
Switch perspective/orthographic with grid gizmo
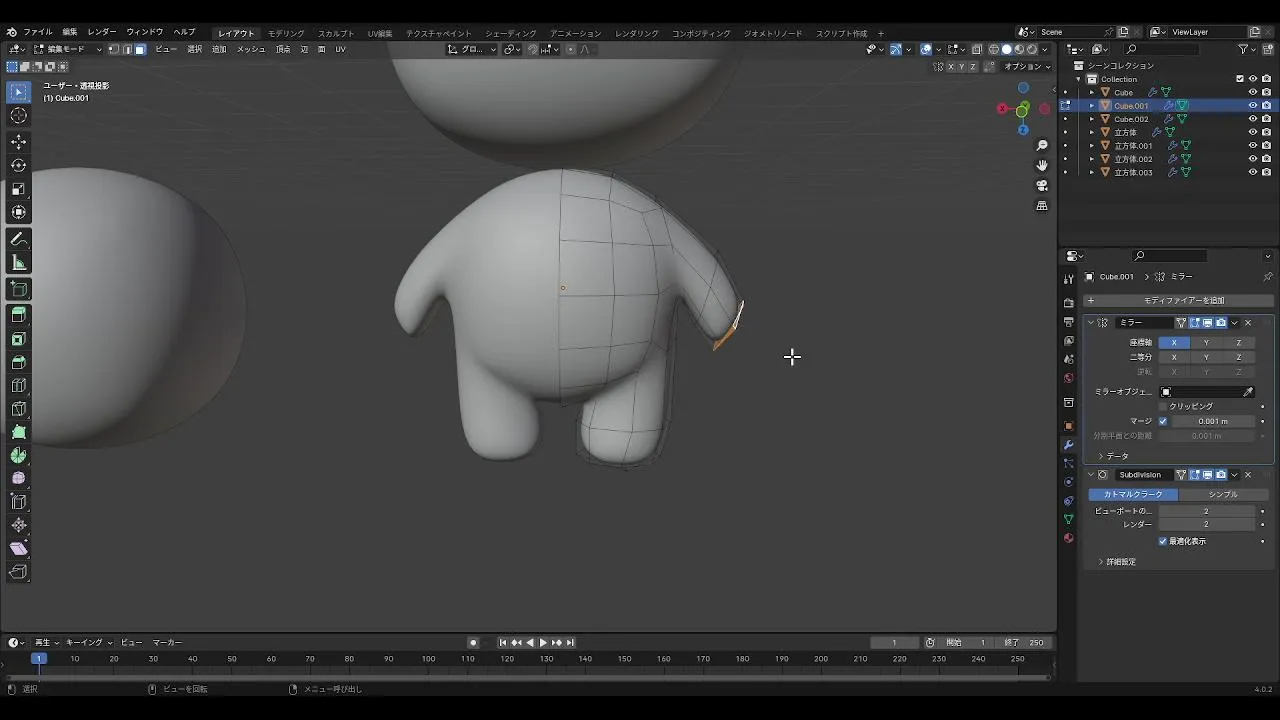[x=1042, y=205]
